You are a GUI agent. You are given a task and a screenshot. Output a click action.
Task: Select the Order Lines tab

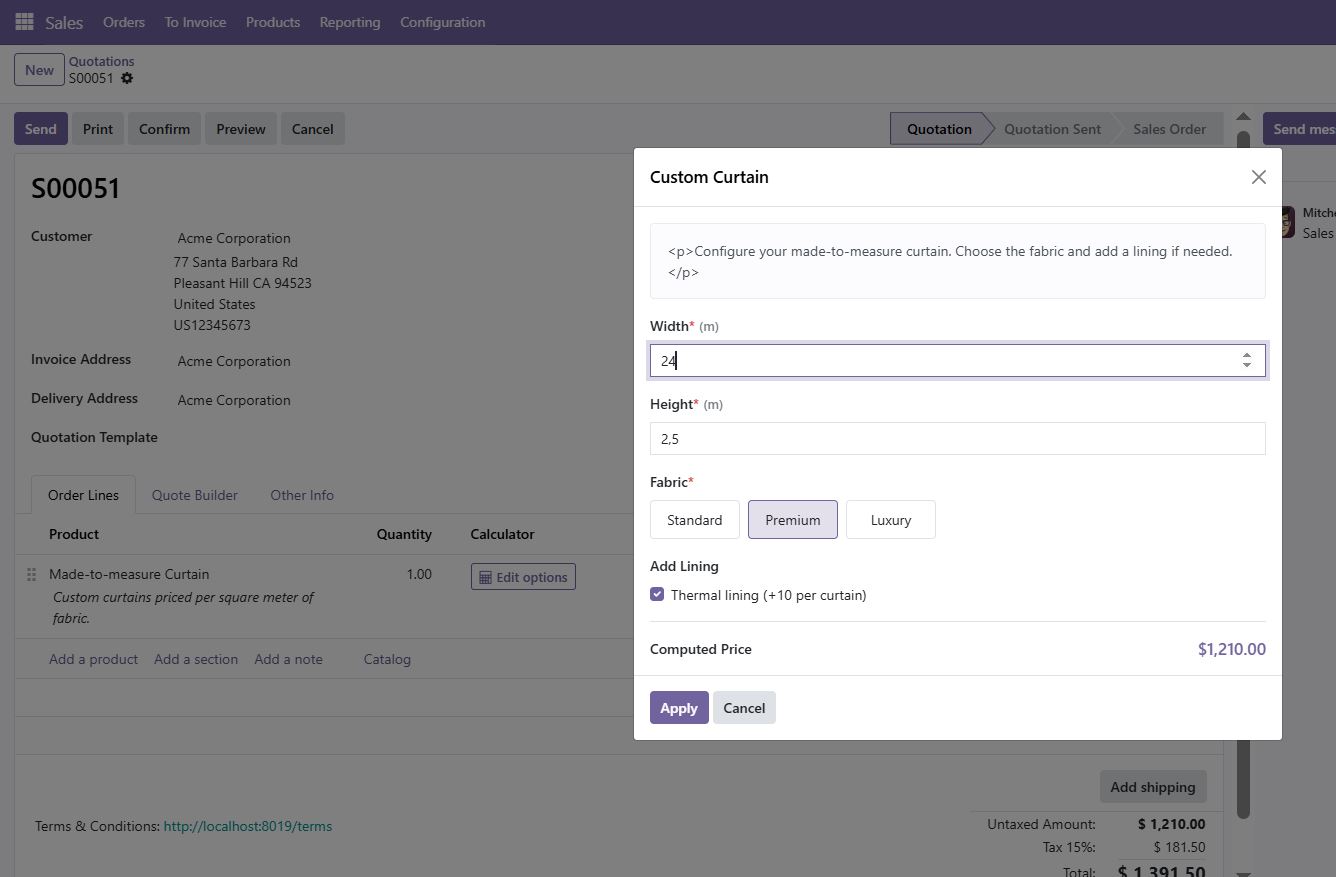83,495
